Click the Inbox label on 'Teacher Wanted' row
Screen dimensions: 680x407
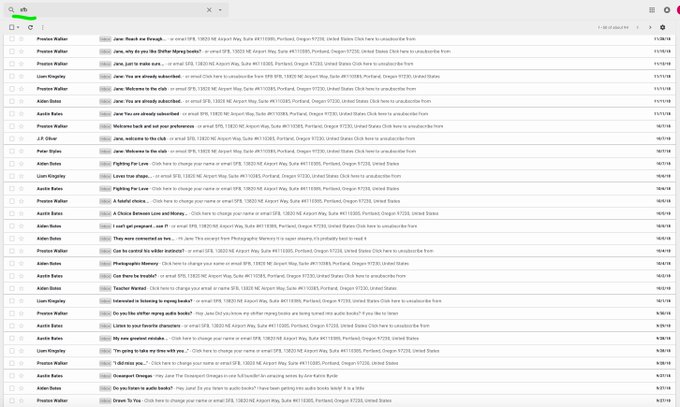[x=105, y=288]
